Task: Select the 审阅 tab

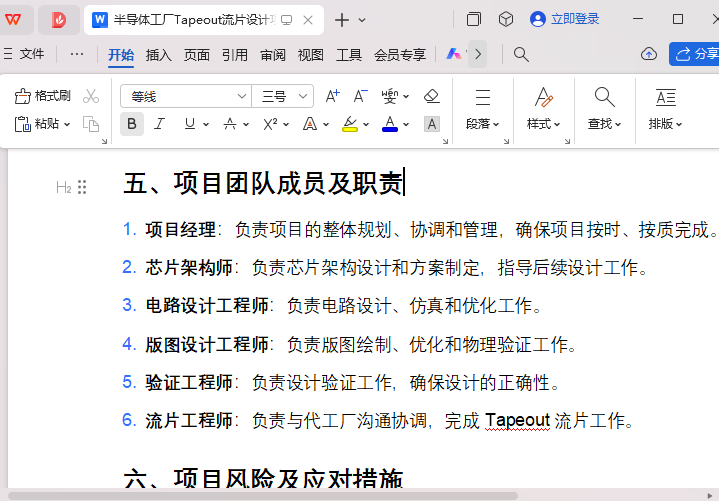Action: coord(273,55)
